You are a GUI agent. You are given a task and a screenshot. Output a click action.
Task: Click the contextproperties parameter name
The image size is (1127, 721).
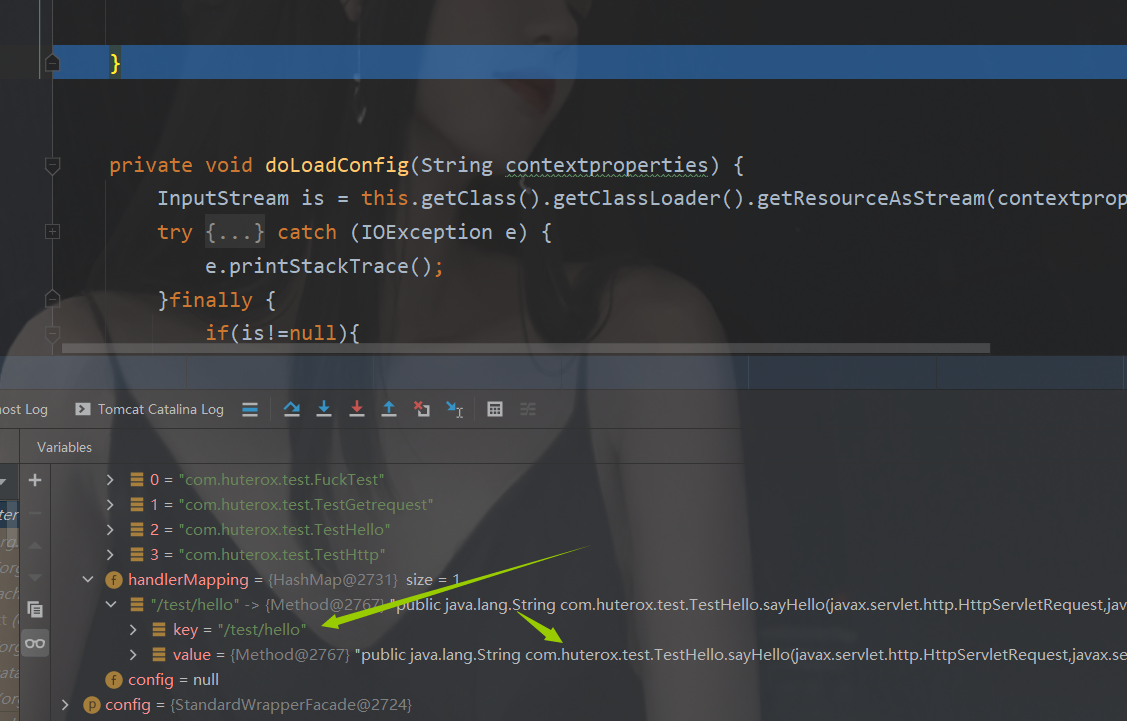(607, 165)
